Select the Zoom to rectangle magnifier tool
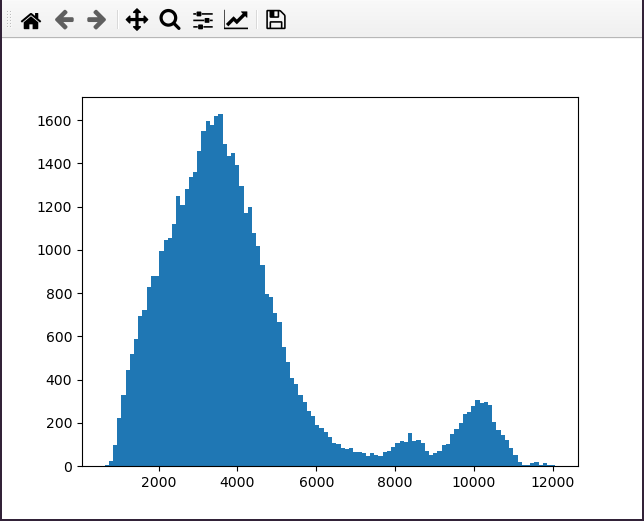 (x=170, y=20)
